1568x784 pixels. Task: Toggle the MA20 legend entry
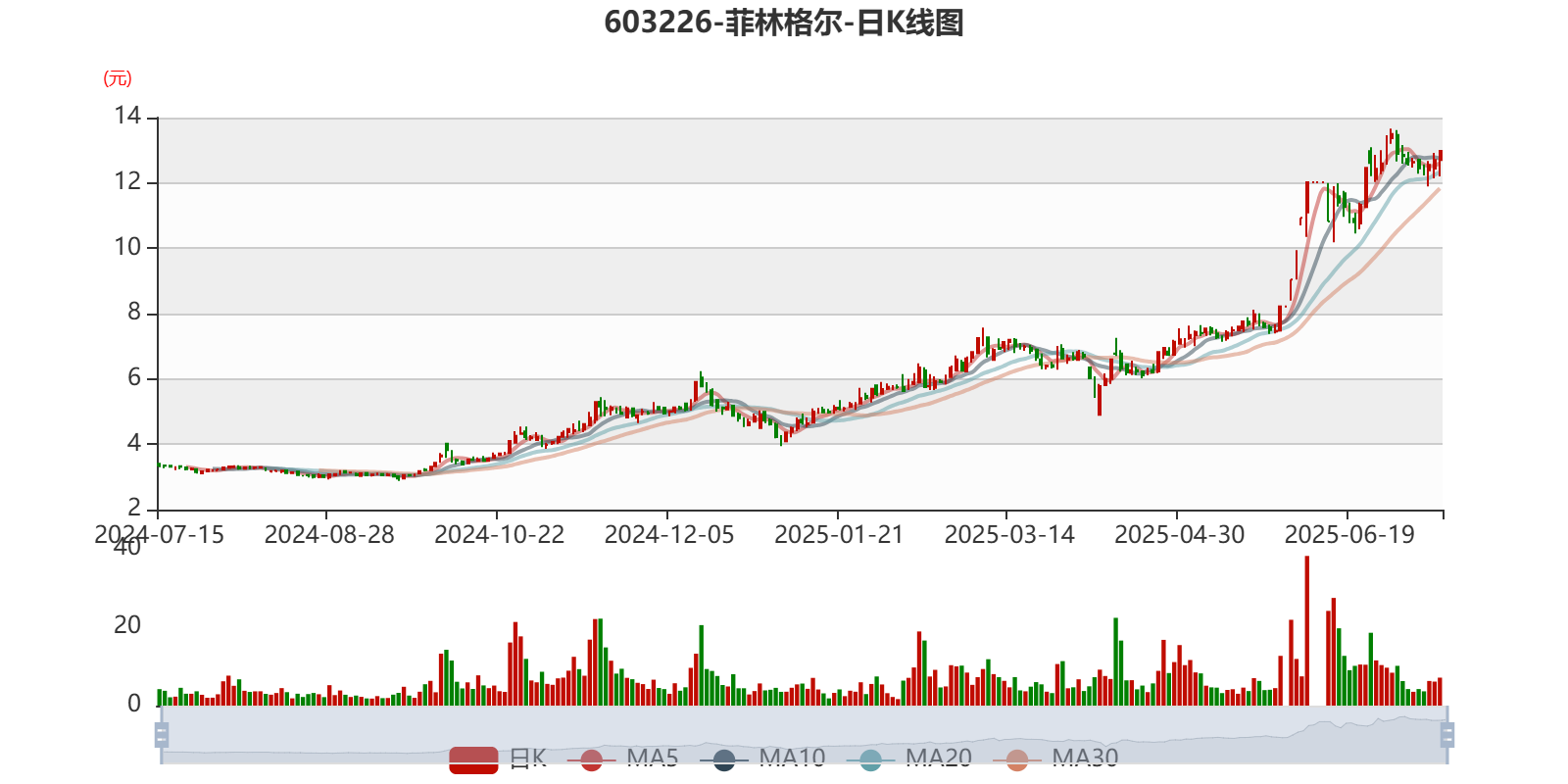tap(908, 759)
